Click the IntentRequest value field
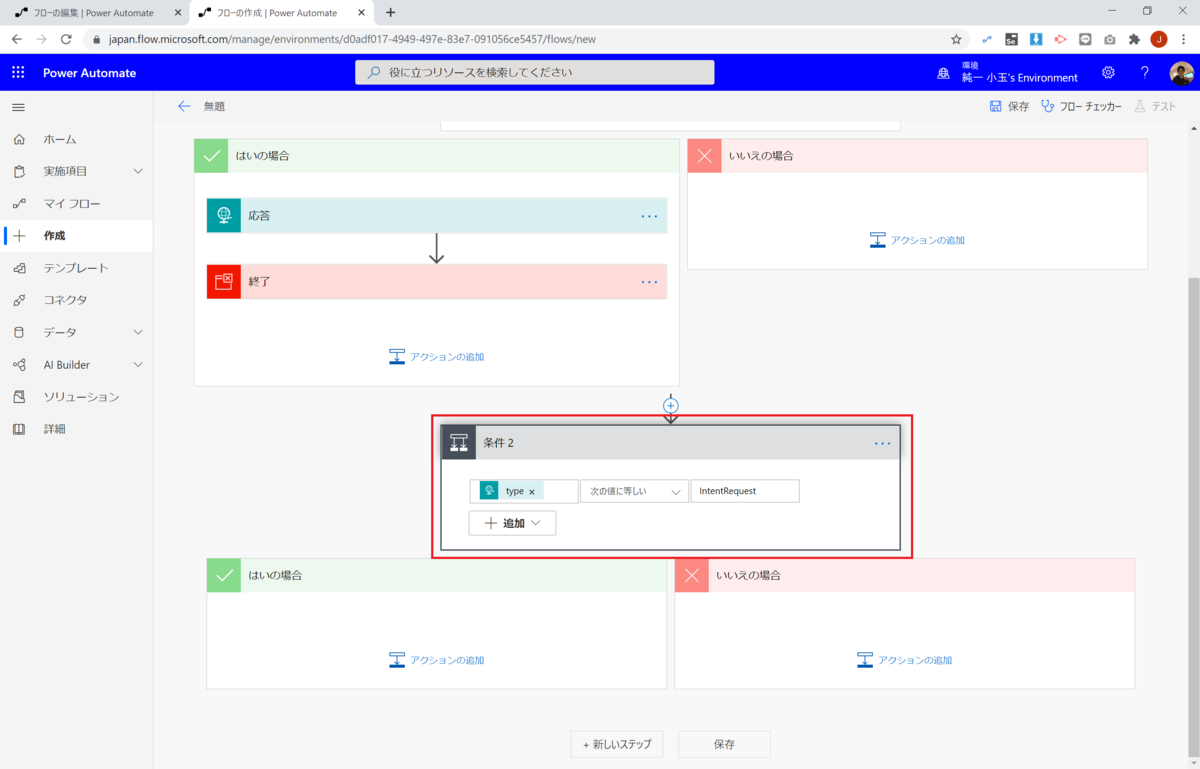Image resolution: width=1200 pixels, height=769 pixels. click(x=745, y=491)
